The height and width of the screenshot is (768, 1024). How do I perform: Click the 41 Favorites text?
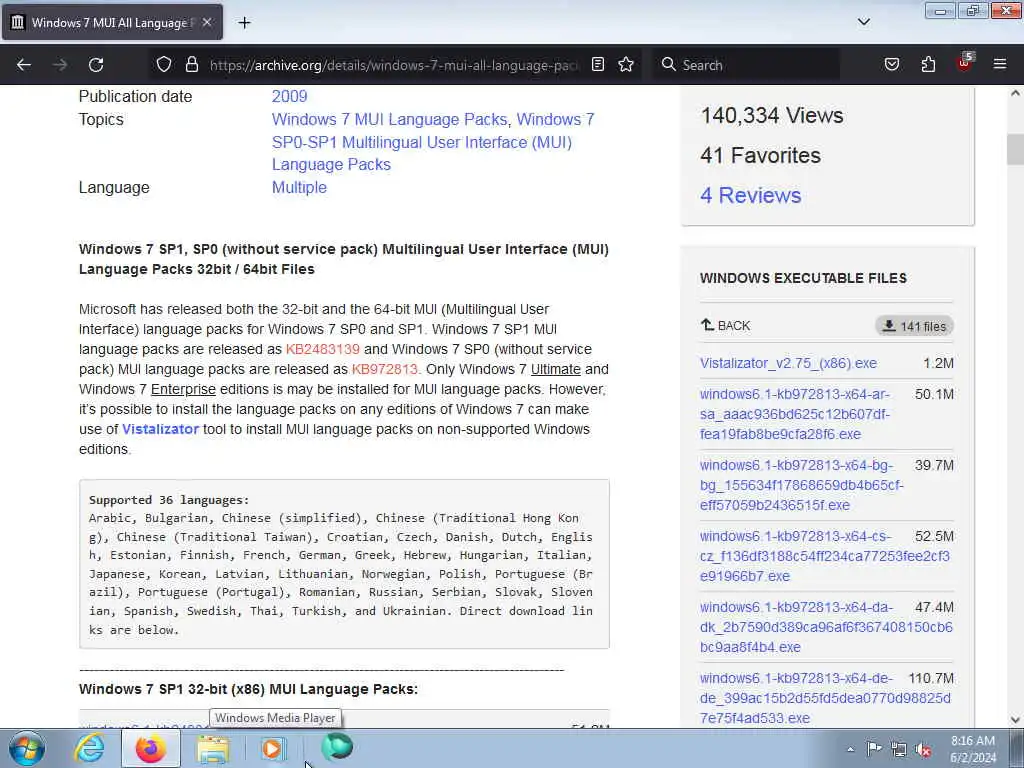coord(760,155)
